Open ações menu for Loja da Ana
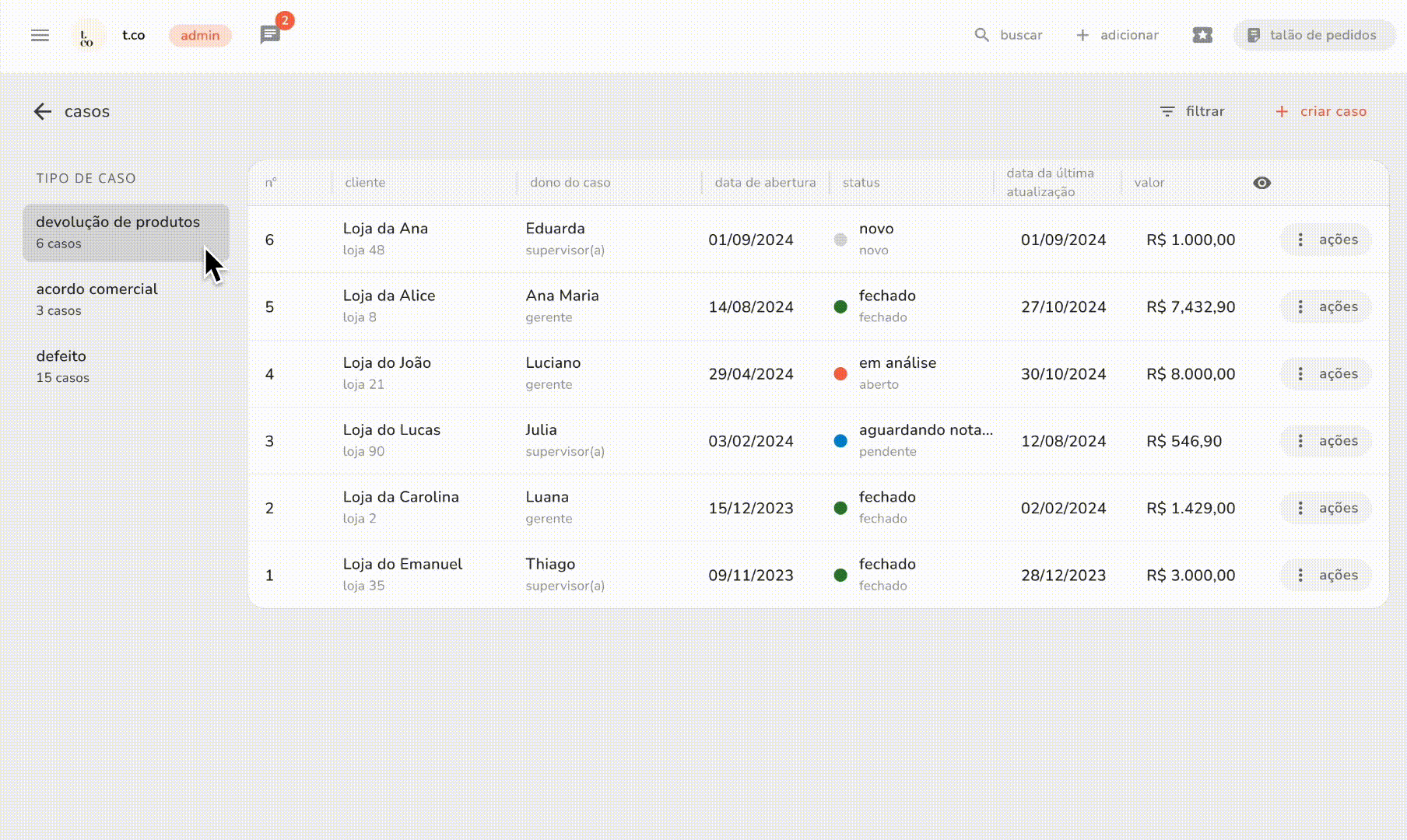 pos(1325,240)
